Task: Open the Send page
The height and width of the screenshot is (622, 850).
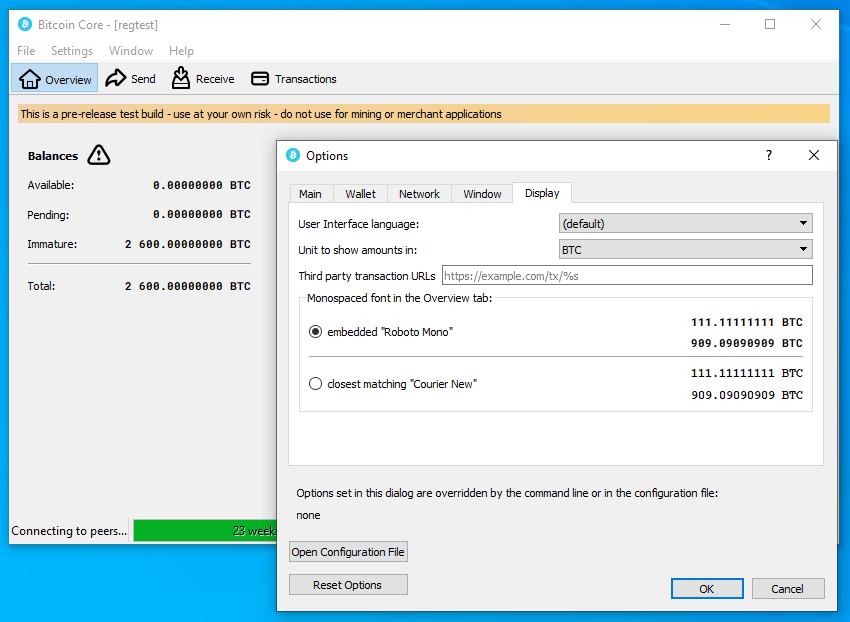Action: pyautogui.click(x=130, y=79)
